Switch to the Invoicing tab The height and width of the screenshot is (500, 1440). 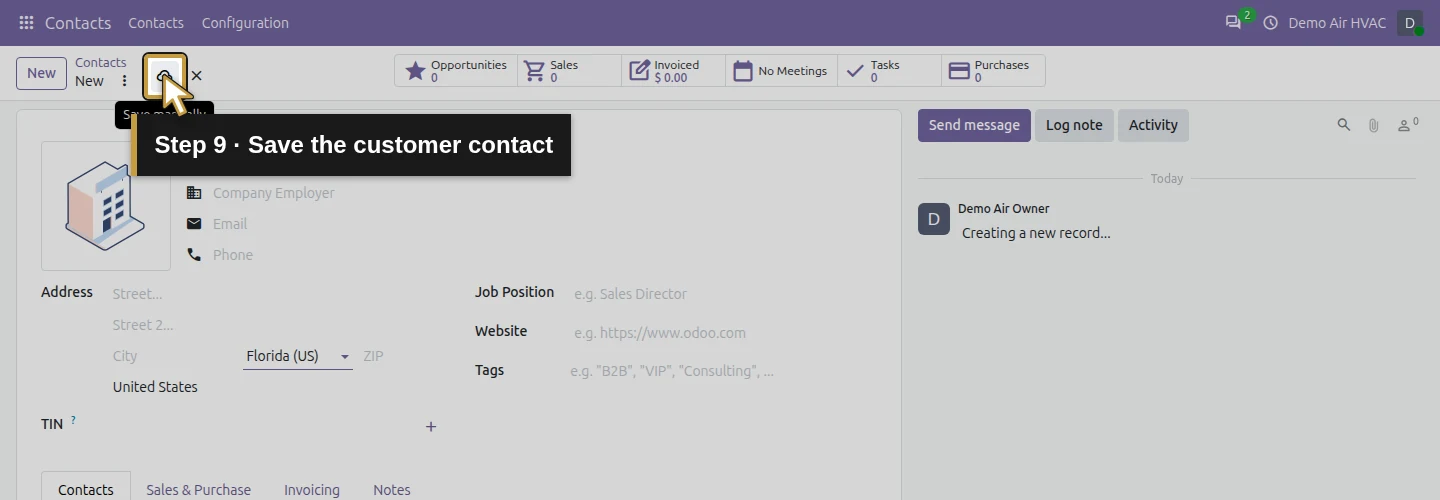(x=312, y=489)
